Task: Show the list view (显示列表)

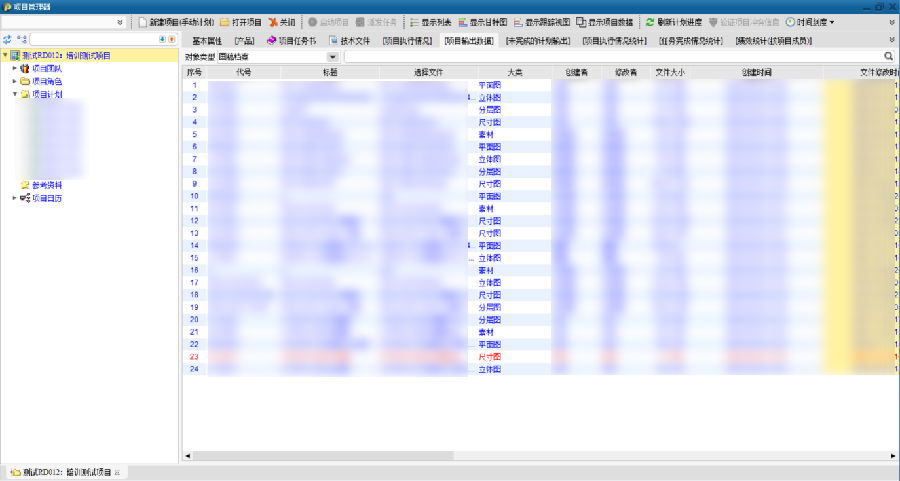Action: pos(430,22)
